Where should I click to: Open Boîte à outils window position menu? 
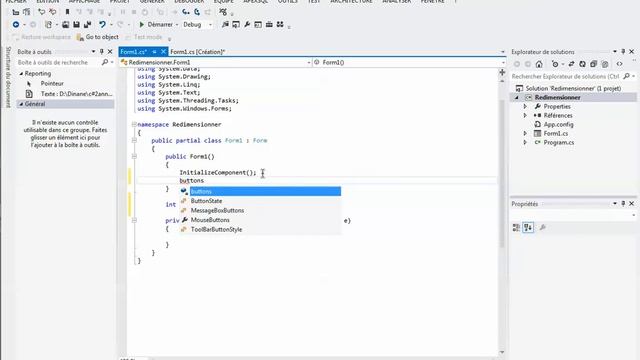(x=93, y=52)
